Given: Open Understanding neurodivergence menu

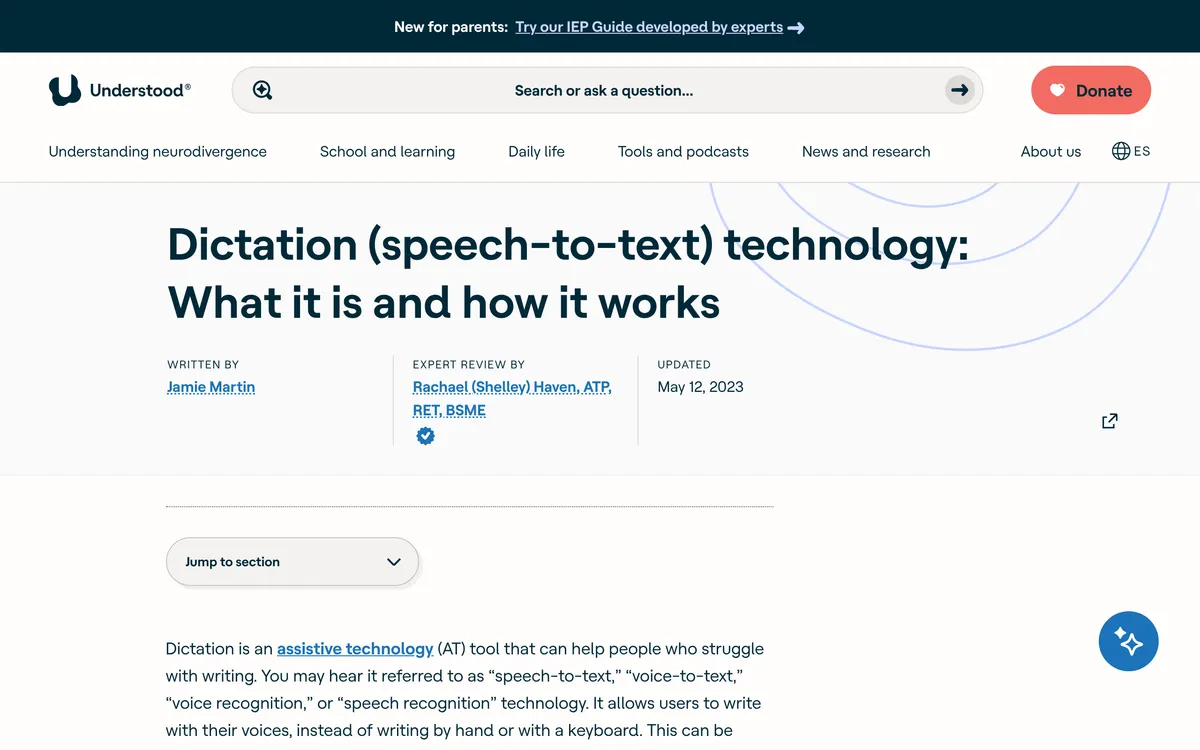Looking at the screenshot, I should (x=158, y=152).
